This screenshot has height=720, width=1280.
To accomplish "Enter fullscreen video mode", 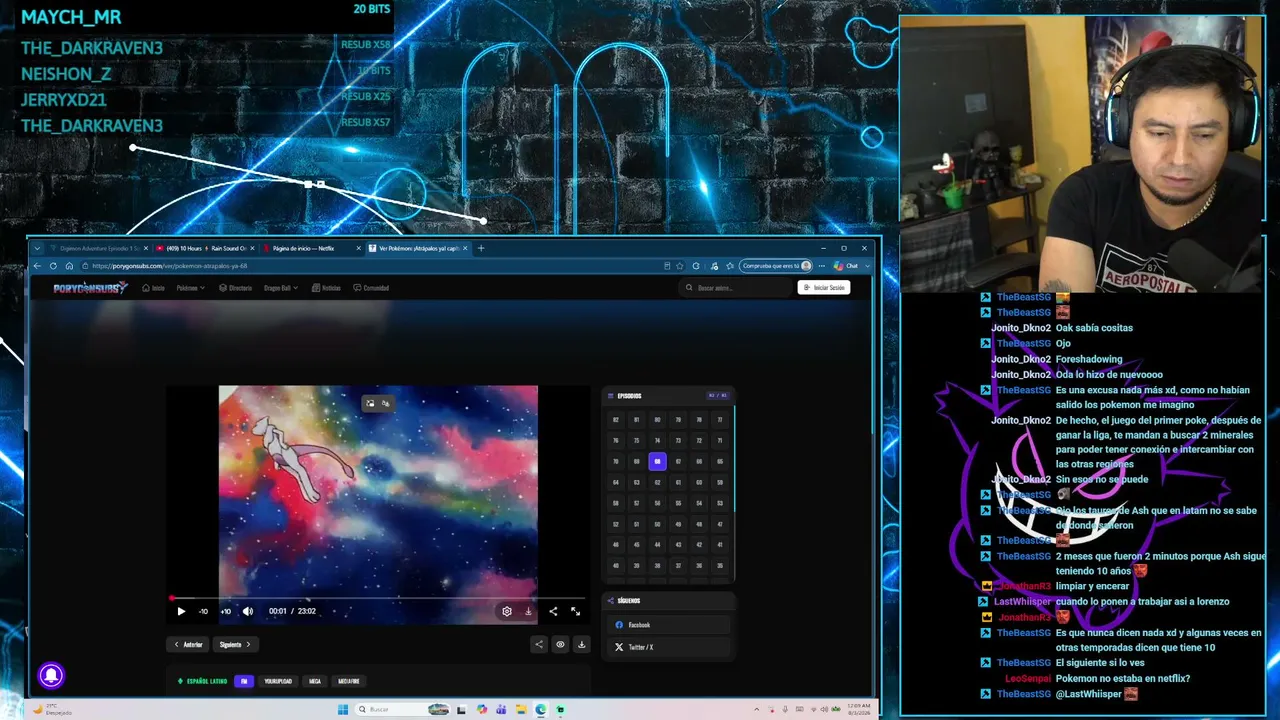I will tap(575, 611).
